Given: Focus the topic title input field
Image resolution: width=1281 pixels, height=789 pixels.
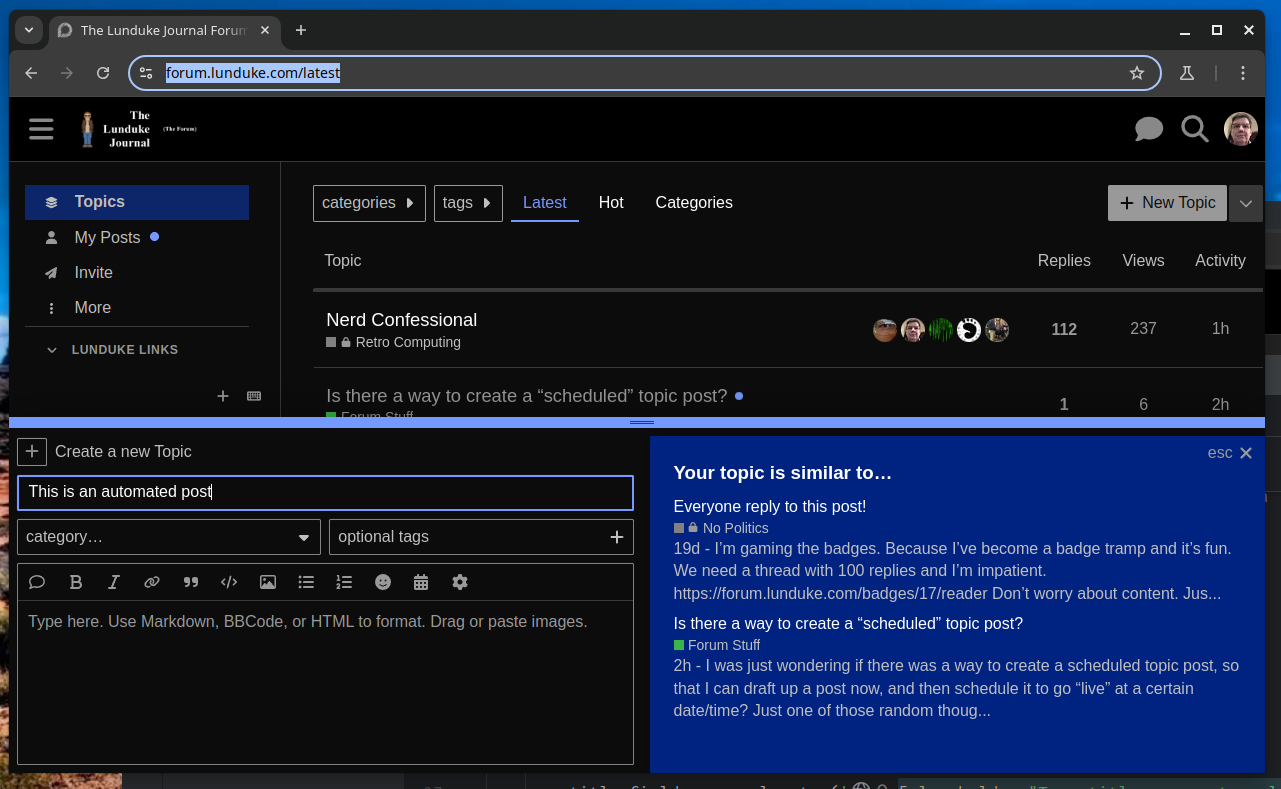Looking at the screenshot, I should coord(325,492).
